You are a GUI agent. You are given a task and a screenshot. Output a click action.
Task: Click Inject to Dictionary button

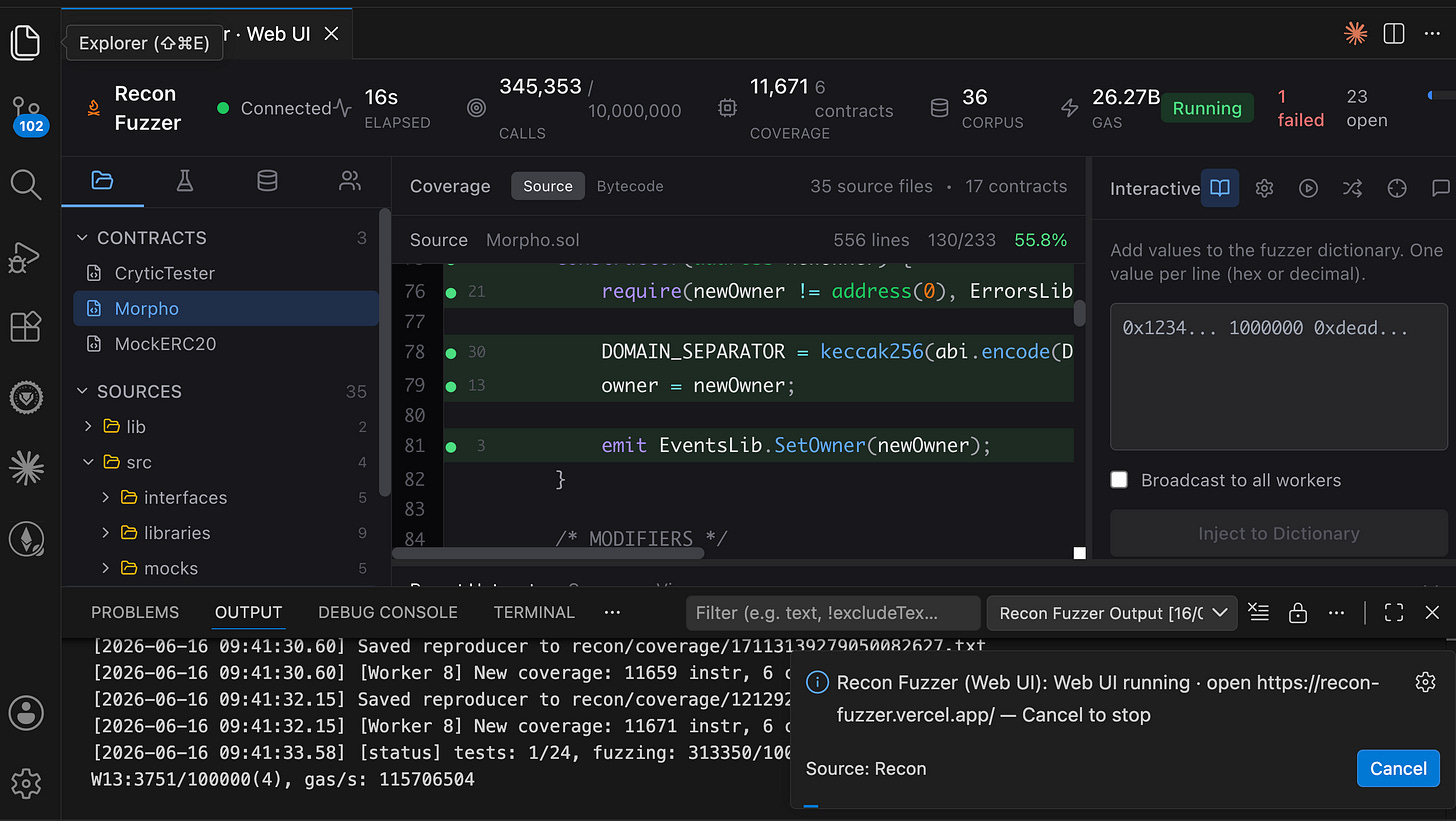pyautogui.click(x=1278, y=533)
